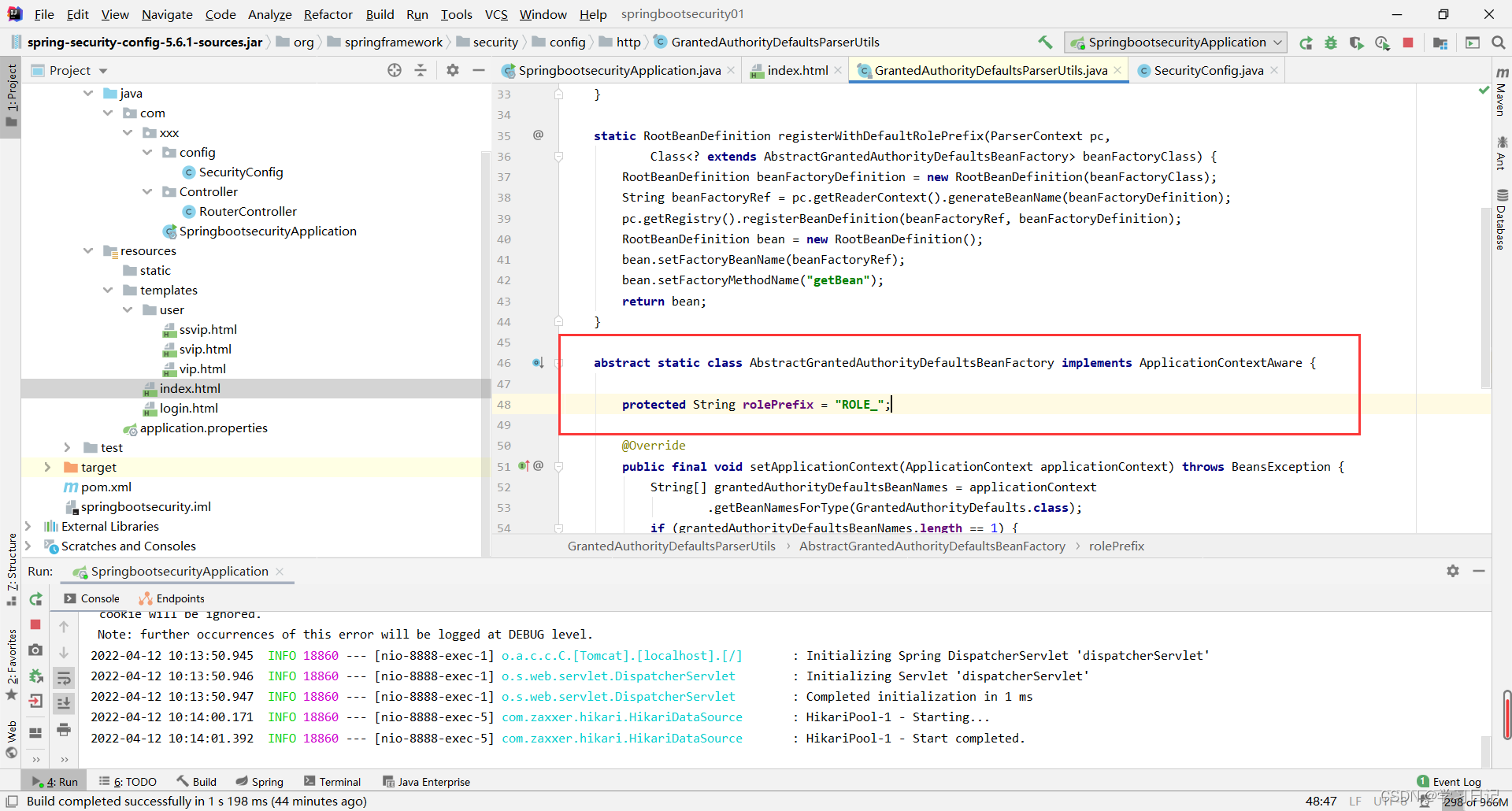Click the Build tool window button
The image size is (1512, 811).
click(196, 782)
